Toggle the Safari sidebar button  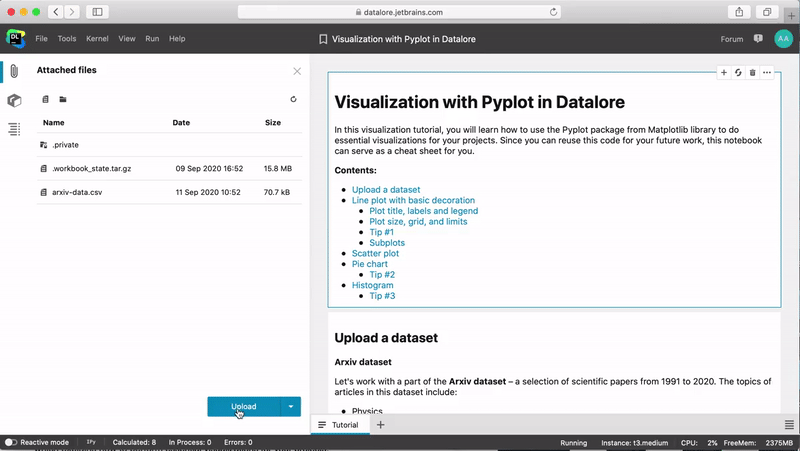click(x=97, y=12)
